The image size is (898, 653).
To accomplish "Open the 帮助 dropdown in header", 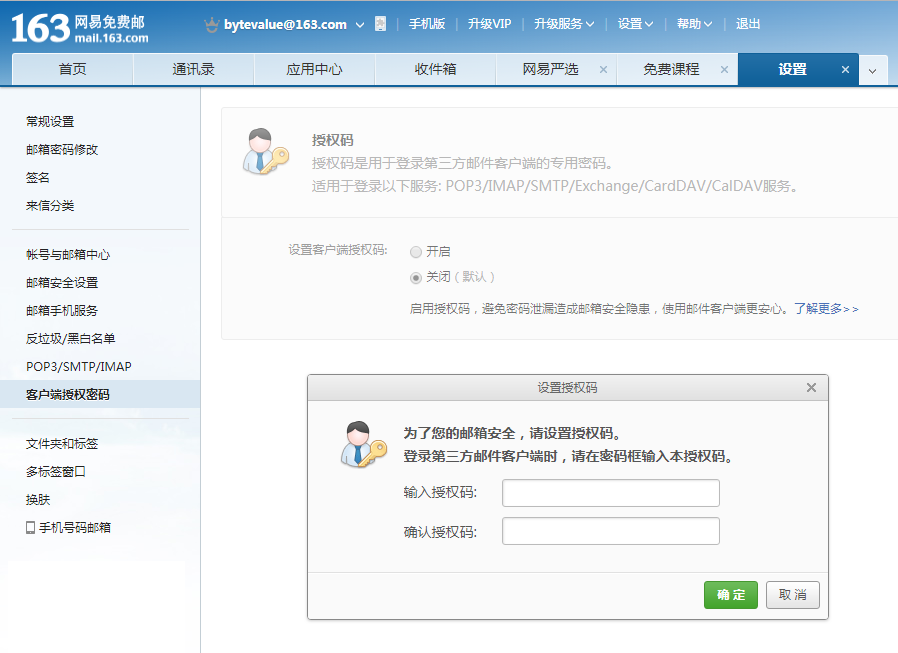I will pos(694,24).
